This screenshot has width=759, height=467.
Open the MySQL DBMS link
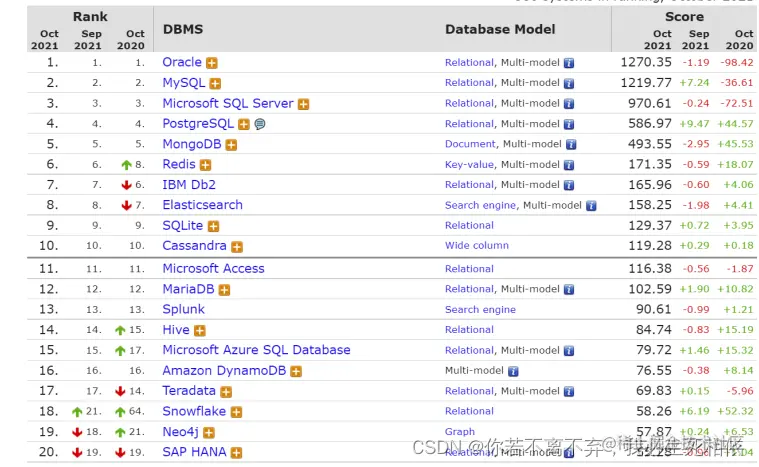coord(184,83)
